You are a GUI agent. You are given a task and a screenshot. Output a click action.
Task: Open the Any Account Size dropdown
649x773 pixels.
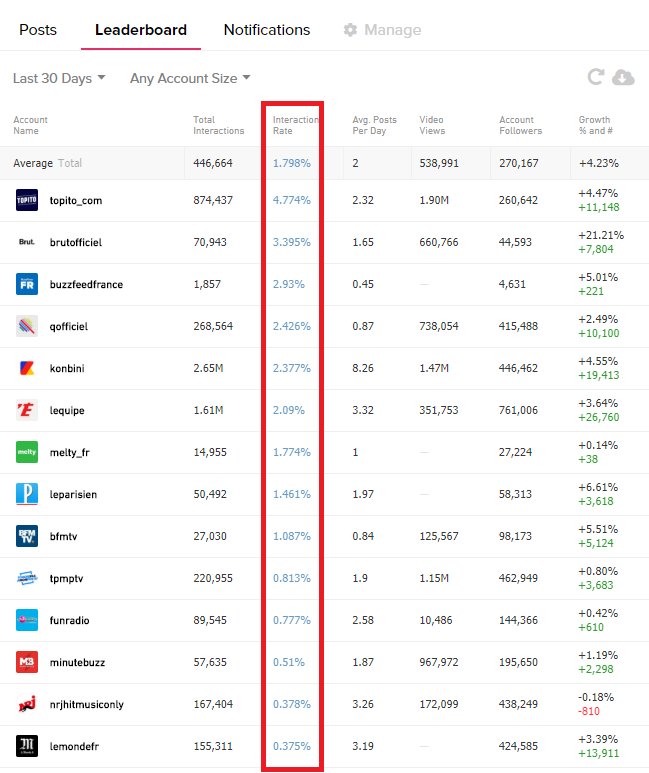(190, 78)
